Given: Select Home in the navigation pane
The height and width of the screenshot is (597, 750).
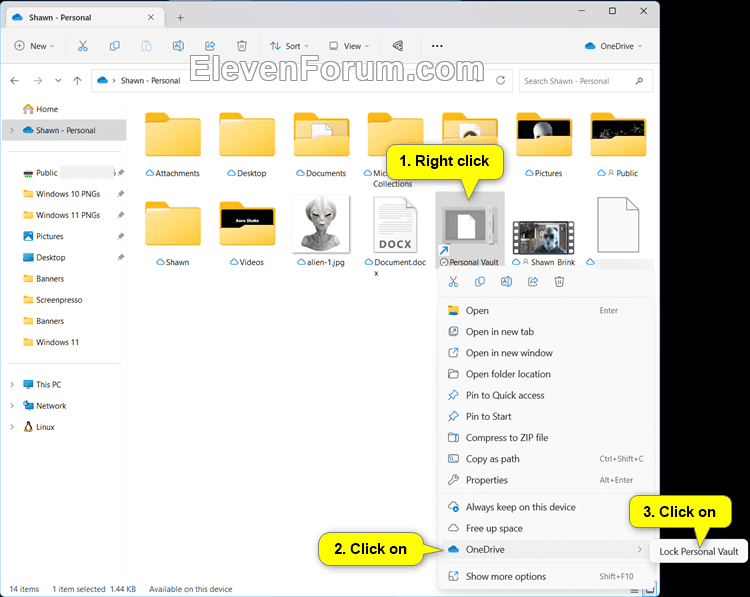Looking at the screenshot, I should click(64, 109).
